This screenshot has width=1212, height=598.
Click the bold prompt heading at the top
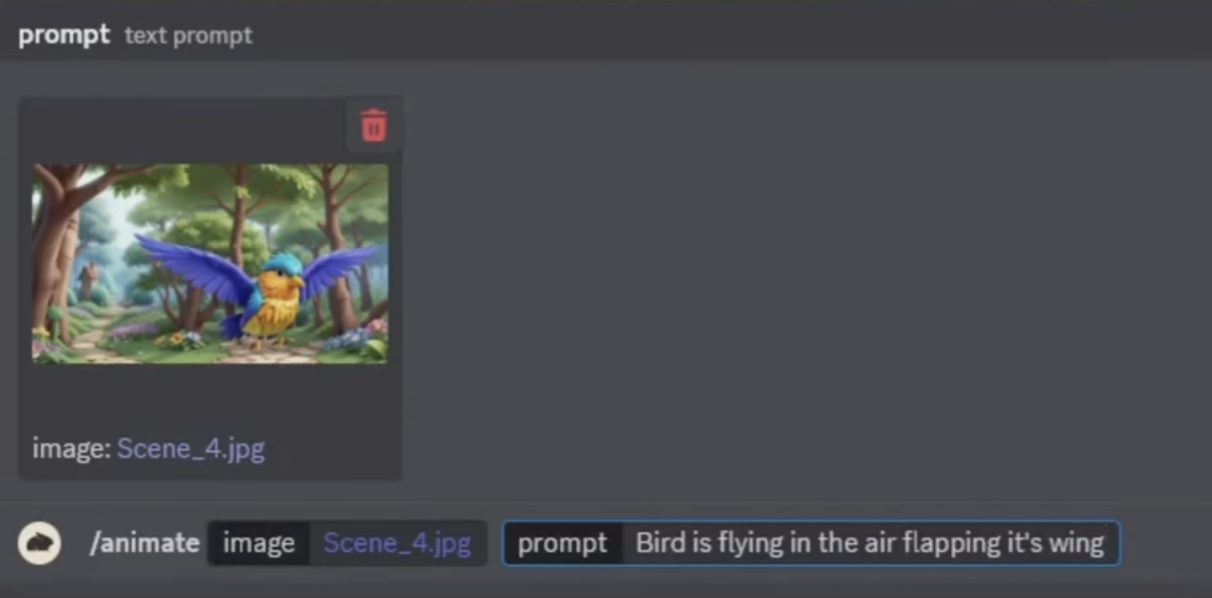click(64, 34)
